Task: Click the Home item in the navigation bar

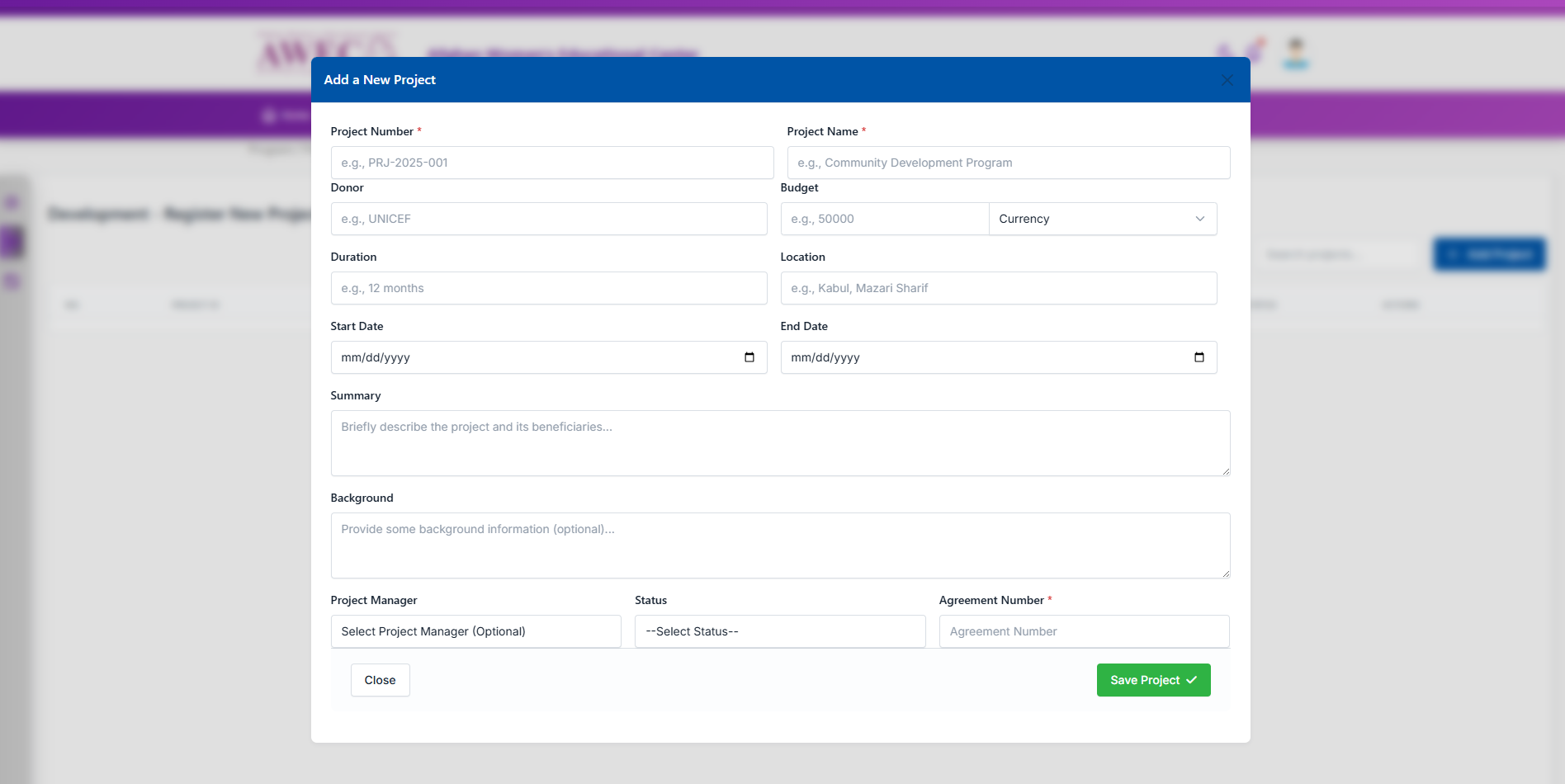Action: (285, 115)
